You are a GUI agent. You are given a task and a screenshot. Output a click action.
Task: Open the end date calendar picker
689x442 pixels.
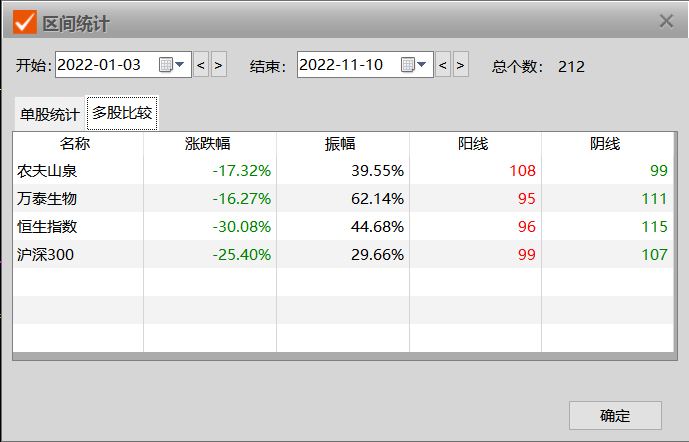414,65
